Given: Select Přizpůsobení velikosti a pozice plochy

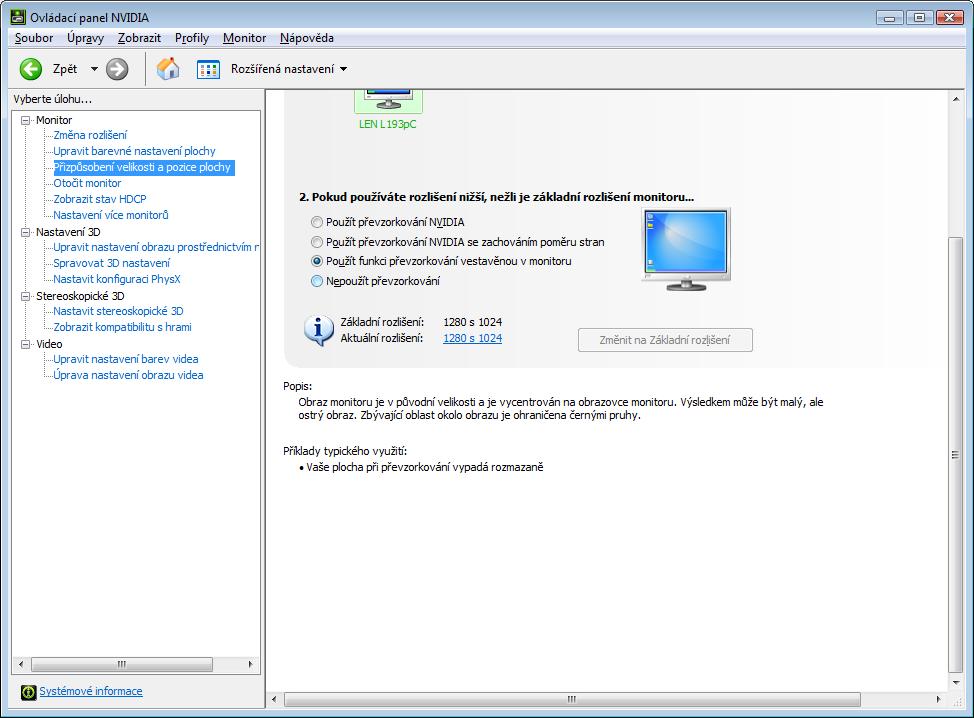Looking at the screenshot, I should tap(142, 167).
